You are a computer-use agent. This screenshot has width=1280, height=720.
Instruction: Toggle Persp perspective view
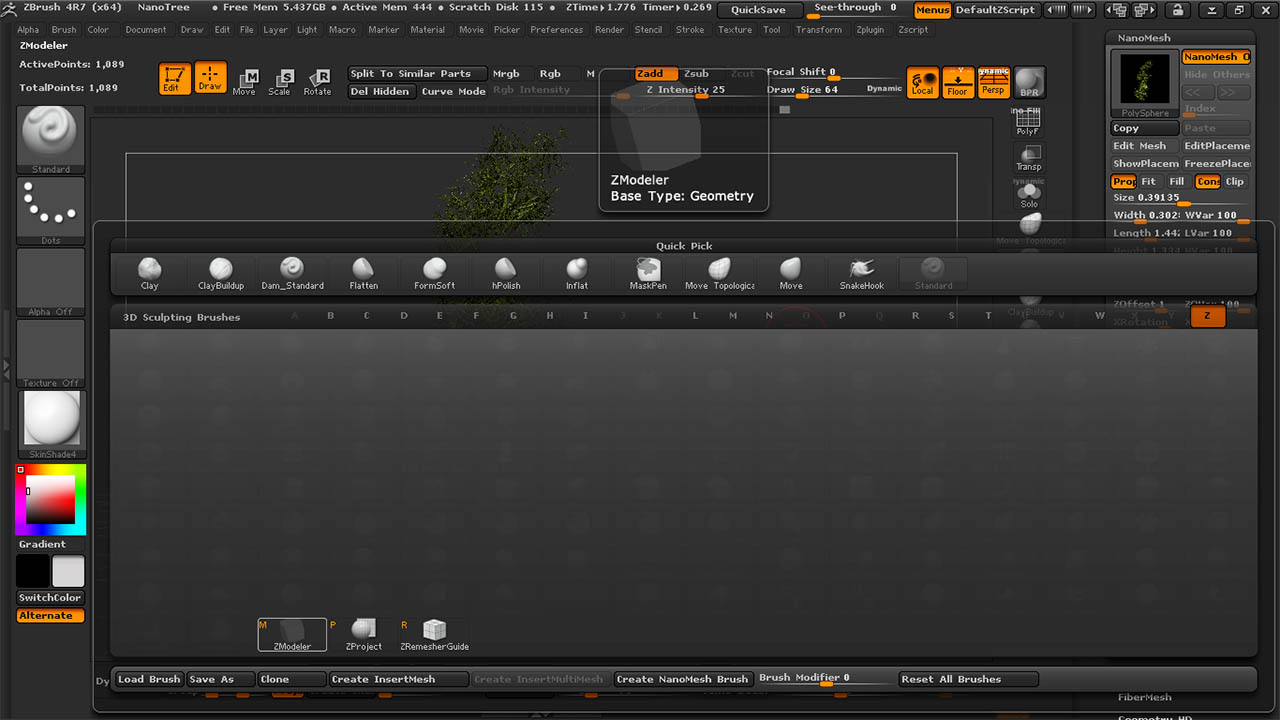[x=993, y=82]
